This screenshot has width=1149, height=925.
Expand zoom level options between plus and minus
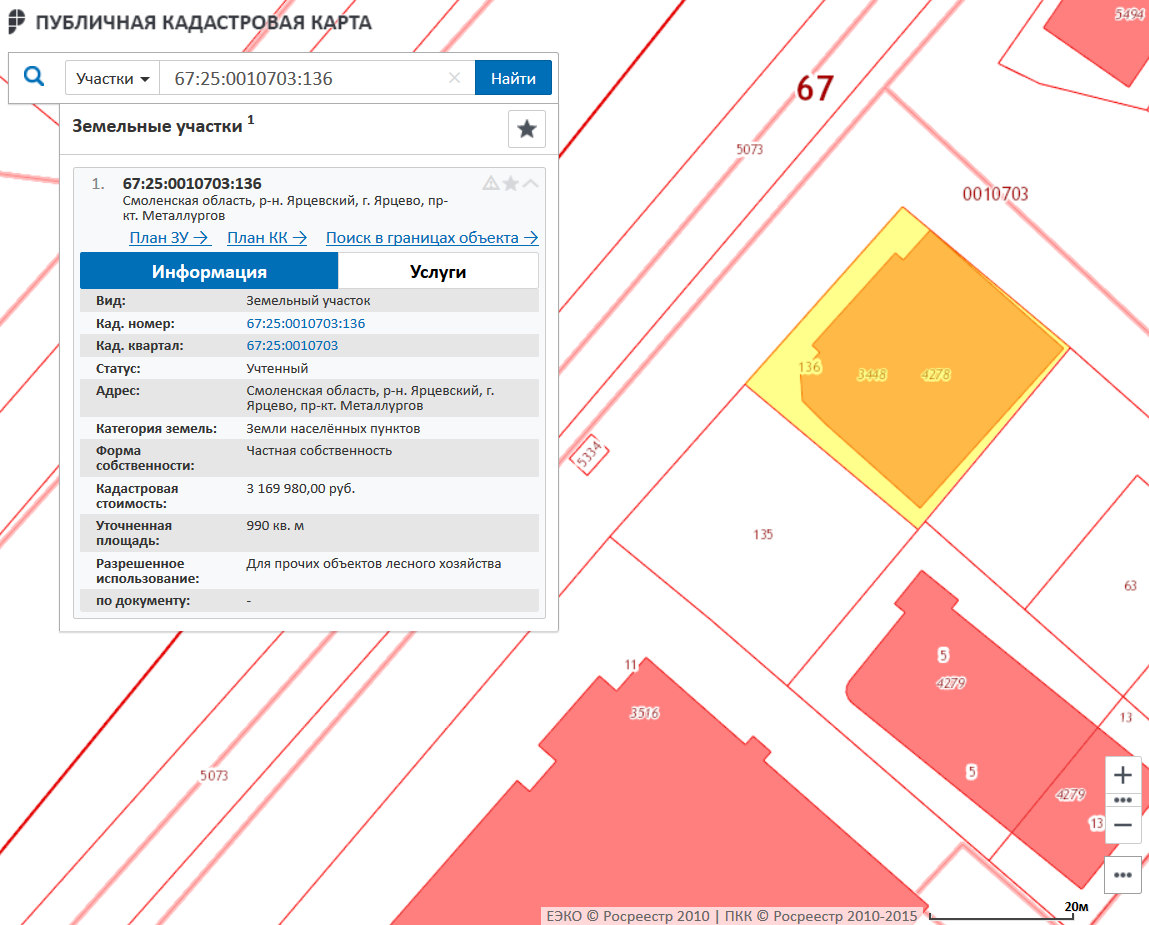[x=1122, y=800]
